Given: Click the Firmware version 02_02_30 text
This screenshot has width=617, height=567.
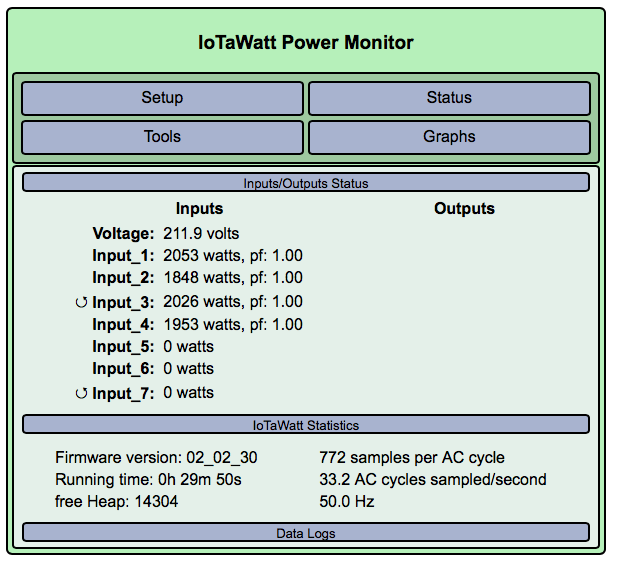Looking at the screenshot, I should point(156,458).
